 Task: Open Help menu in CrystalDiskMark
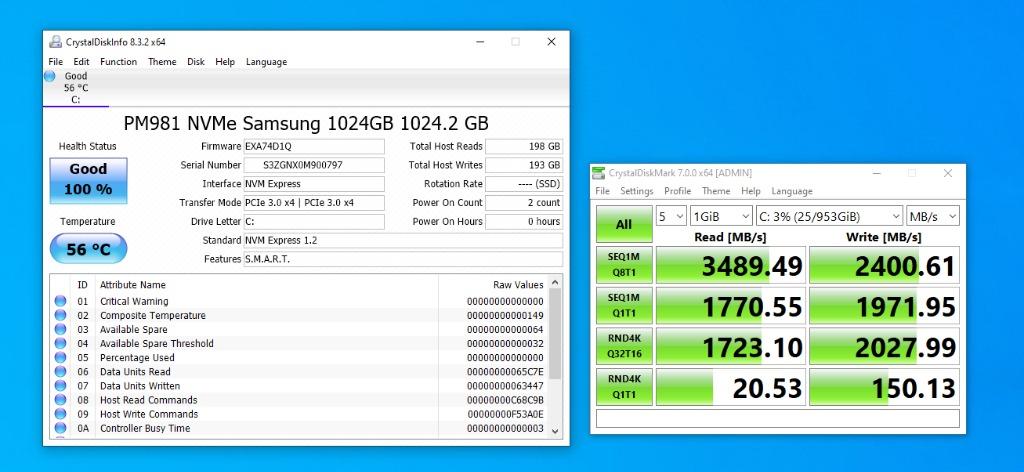click(x=751, y=191)
